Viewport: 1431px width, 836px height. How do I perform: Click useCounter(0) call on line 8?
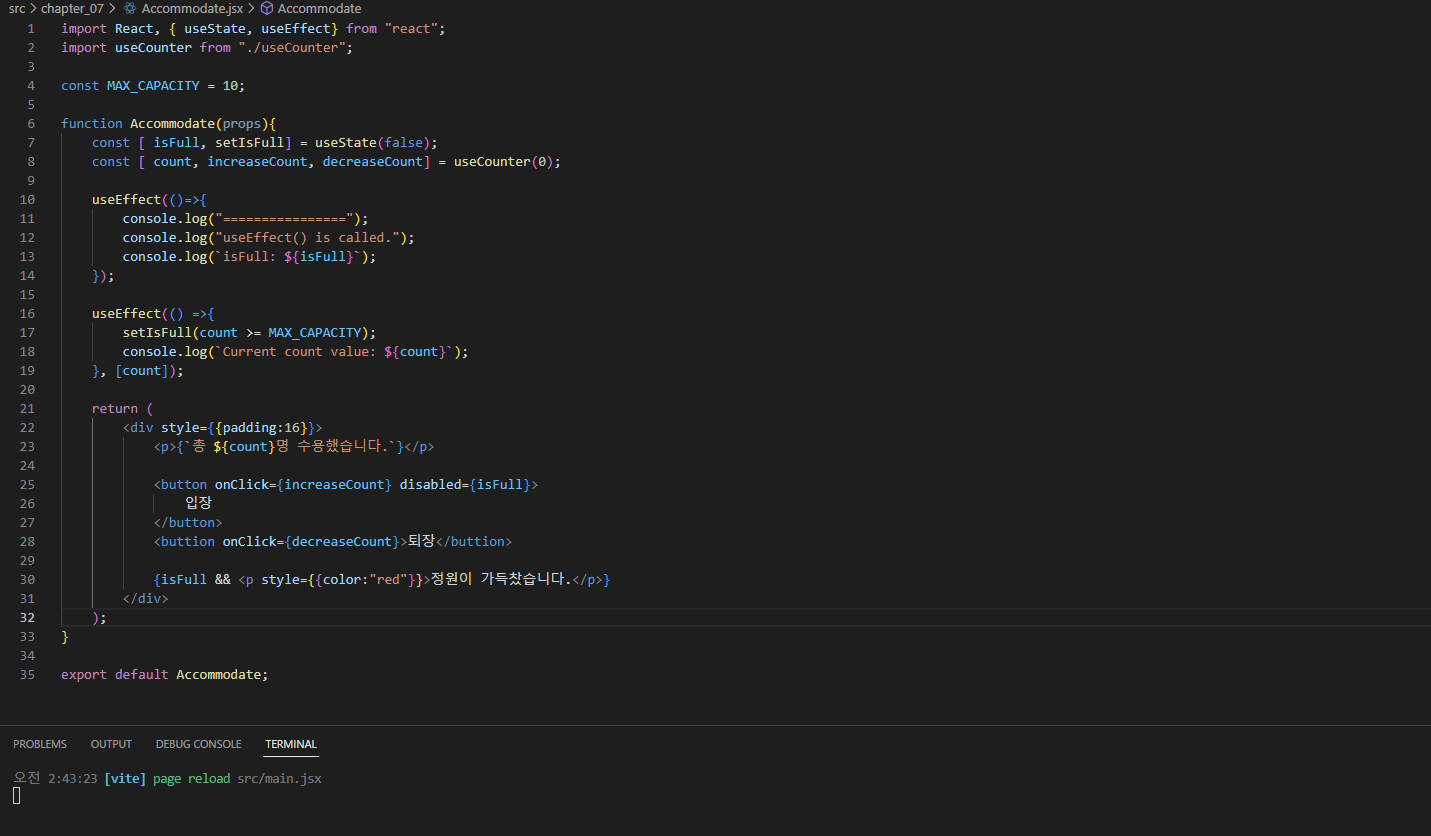point(503,162)
